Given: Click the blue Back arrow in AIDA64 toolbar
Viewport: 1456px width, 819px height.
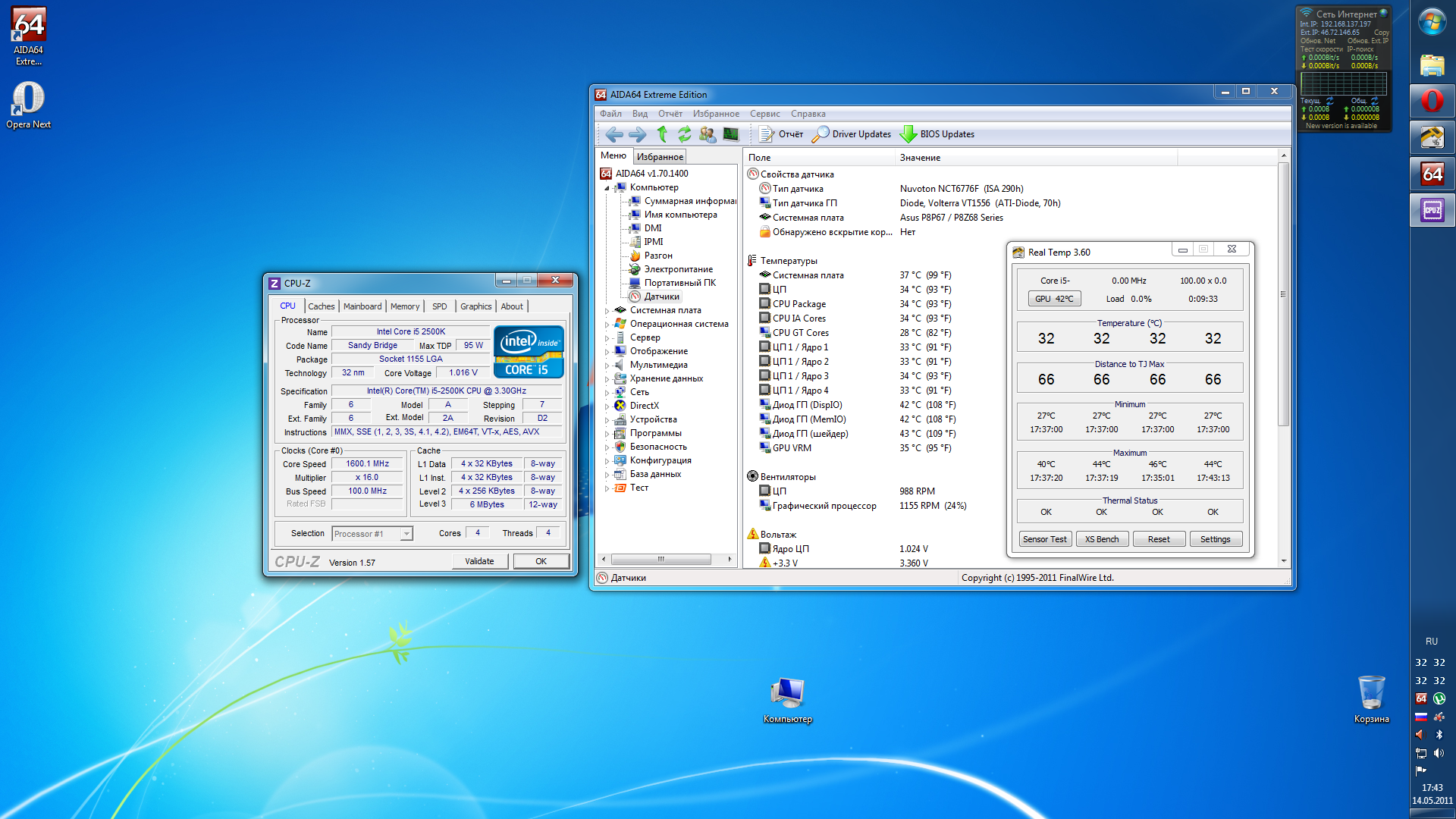Looking at the screenshot, I should click(614, 134).
